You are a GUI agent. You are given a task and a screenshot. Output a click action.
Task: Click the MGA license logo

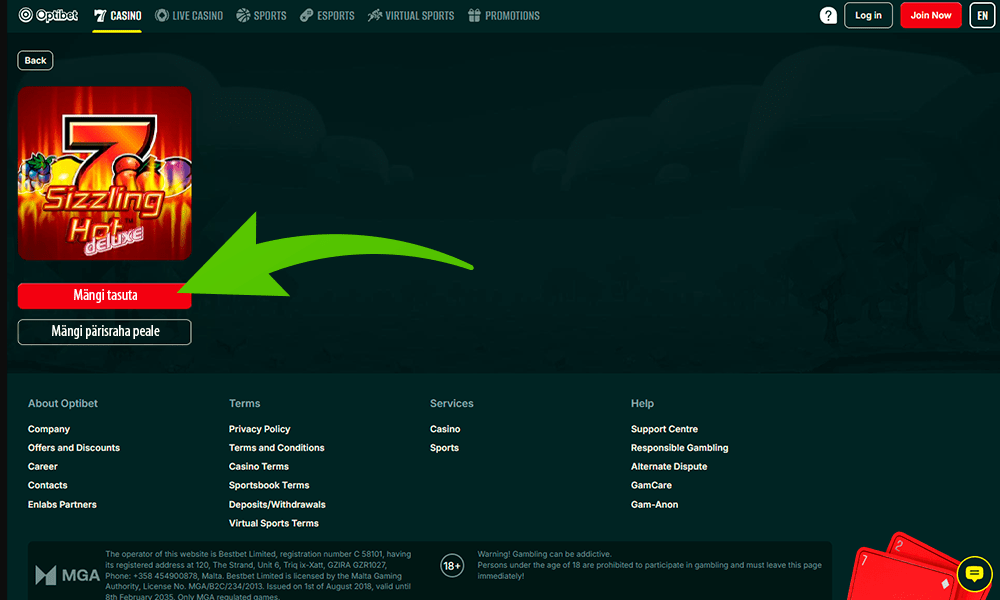66,575
